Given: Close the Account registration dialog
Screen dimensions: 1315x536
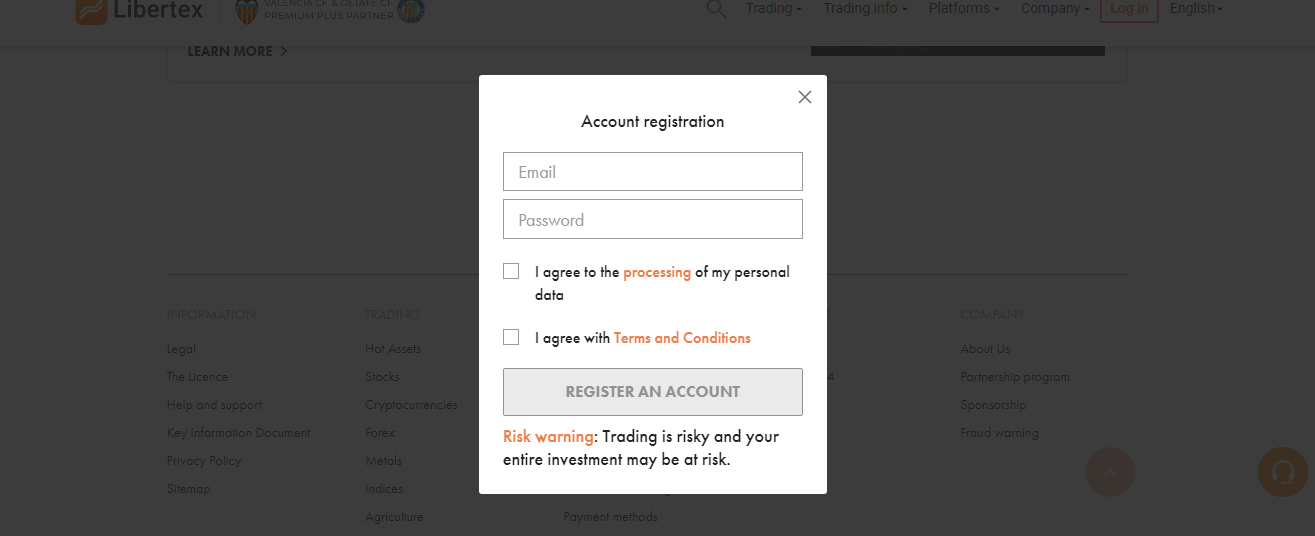Looking at the screenshot, I should pyautogui.click(x=805, y=97).
